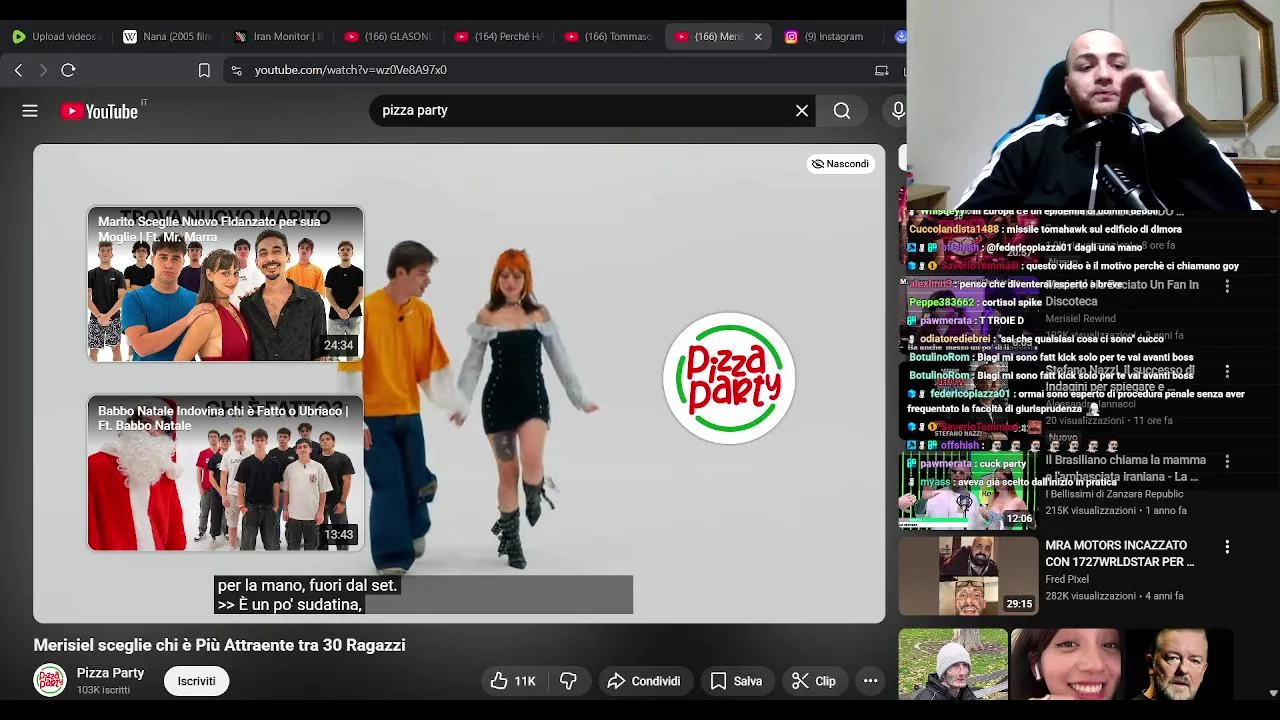Image resolution: width=1280 pixels, height=720 pixels.
Task: Subscribe using the 'Iscriviti' button
Action: (196, 681)
